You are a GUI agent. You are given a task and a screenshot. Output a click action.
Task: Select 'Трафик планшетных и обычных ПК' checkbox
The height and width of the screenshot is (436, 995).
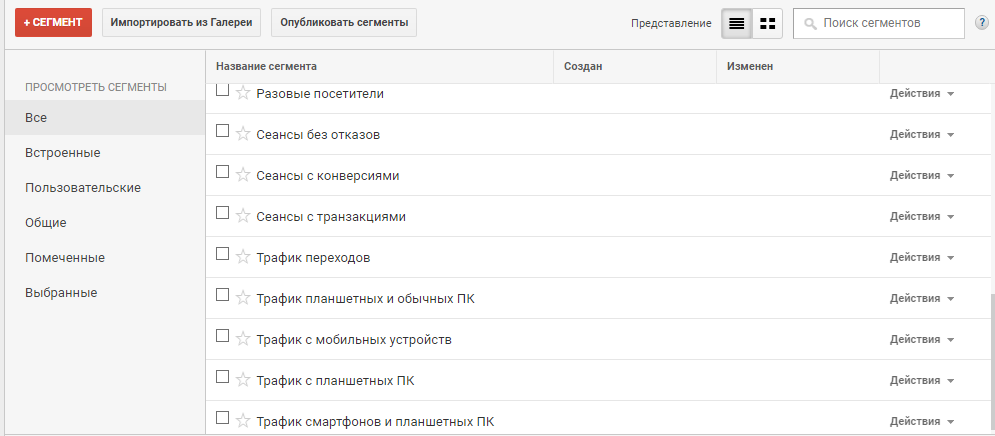click(223, 296)
